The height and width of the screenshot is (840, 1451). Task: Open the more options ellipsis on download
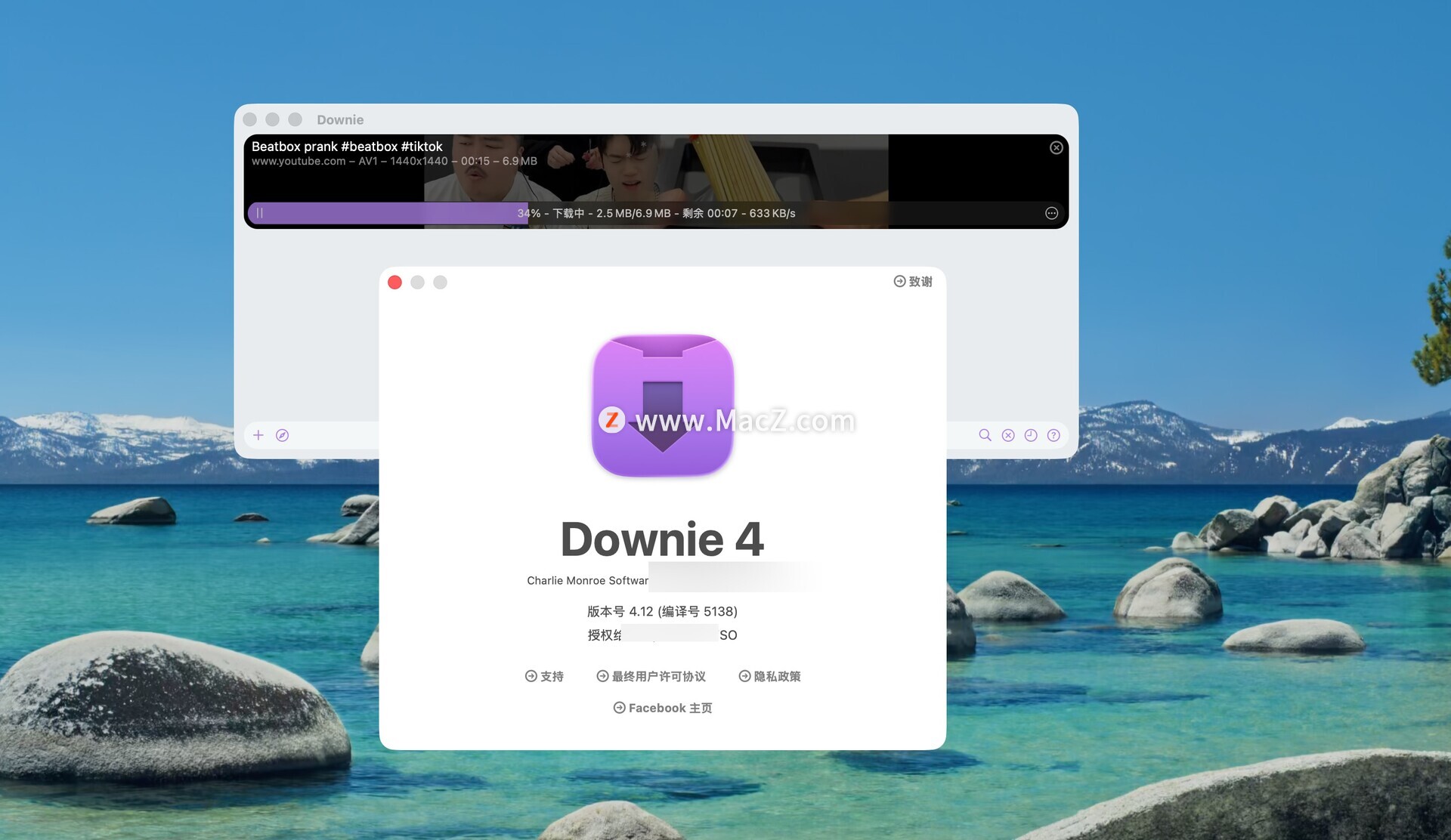click(x=1051, y=214)
